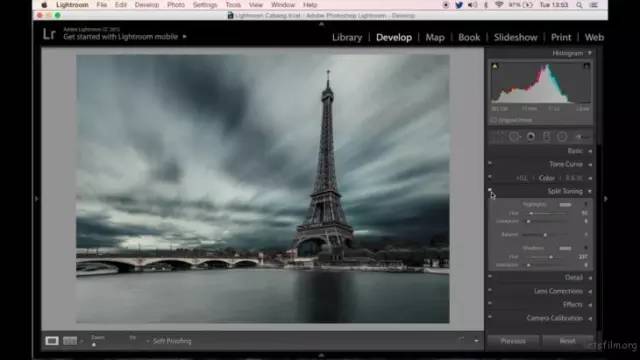Viewport: 640px width, 360px height.
Task: Hide the top module picker arrow
Action: point(321,24)
